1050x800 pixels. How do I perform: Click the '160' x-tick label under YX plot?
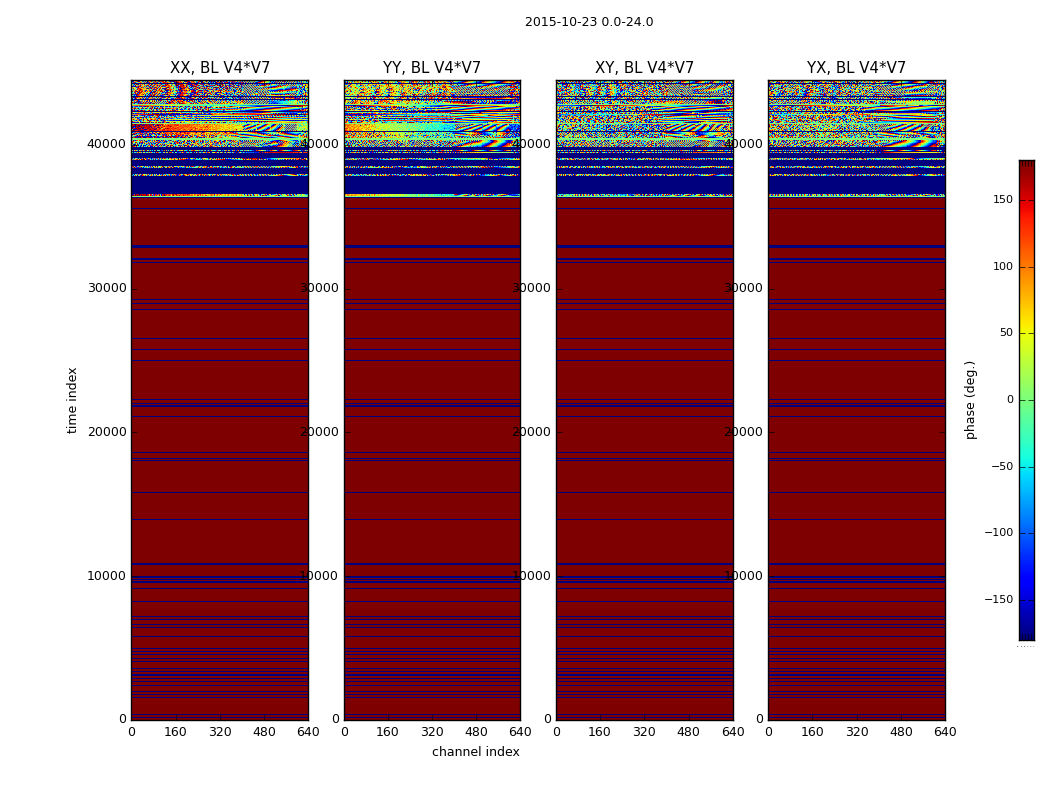coord(812,732)
